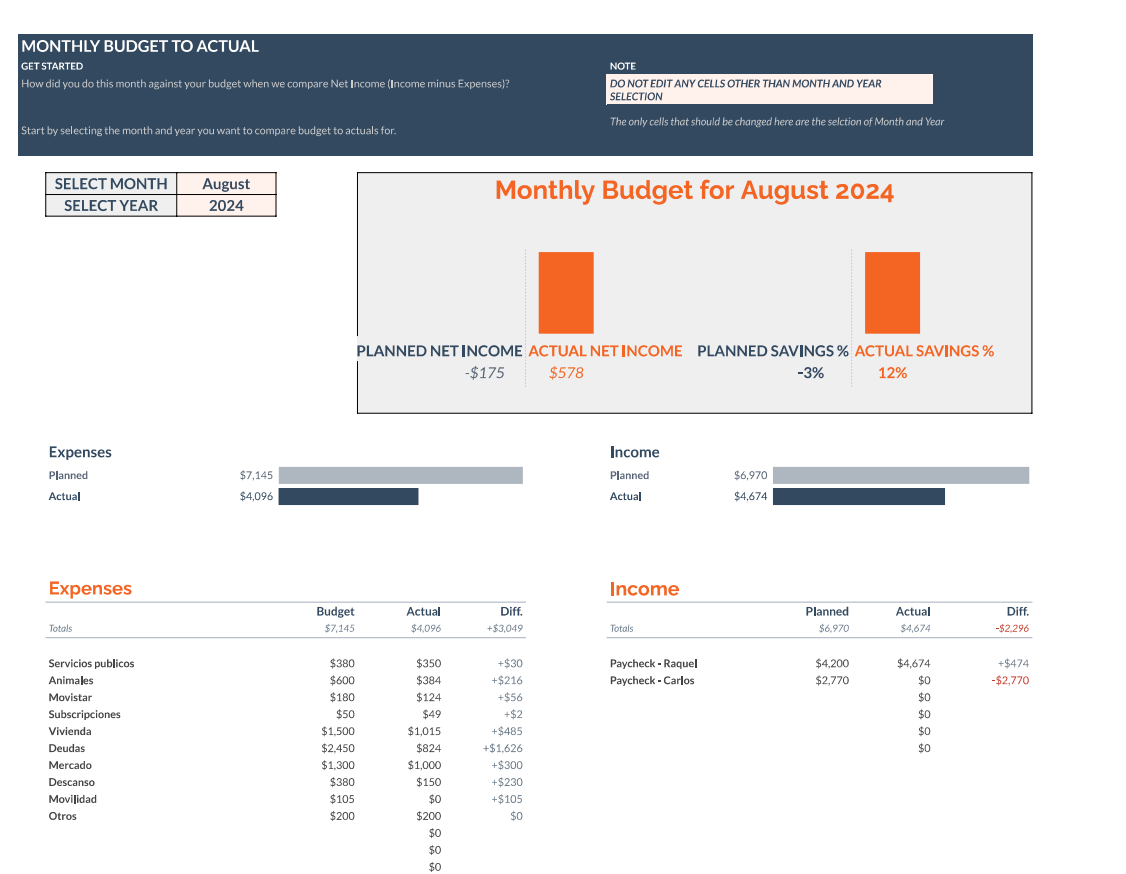Select the Paycheck - Raquel income row
Screen dimensions: 1126x874
[819, 664]
